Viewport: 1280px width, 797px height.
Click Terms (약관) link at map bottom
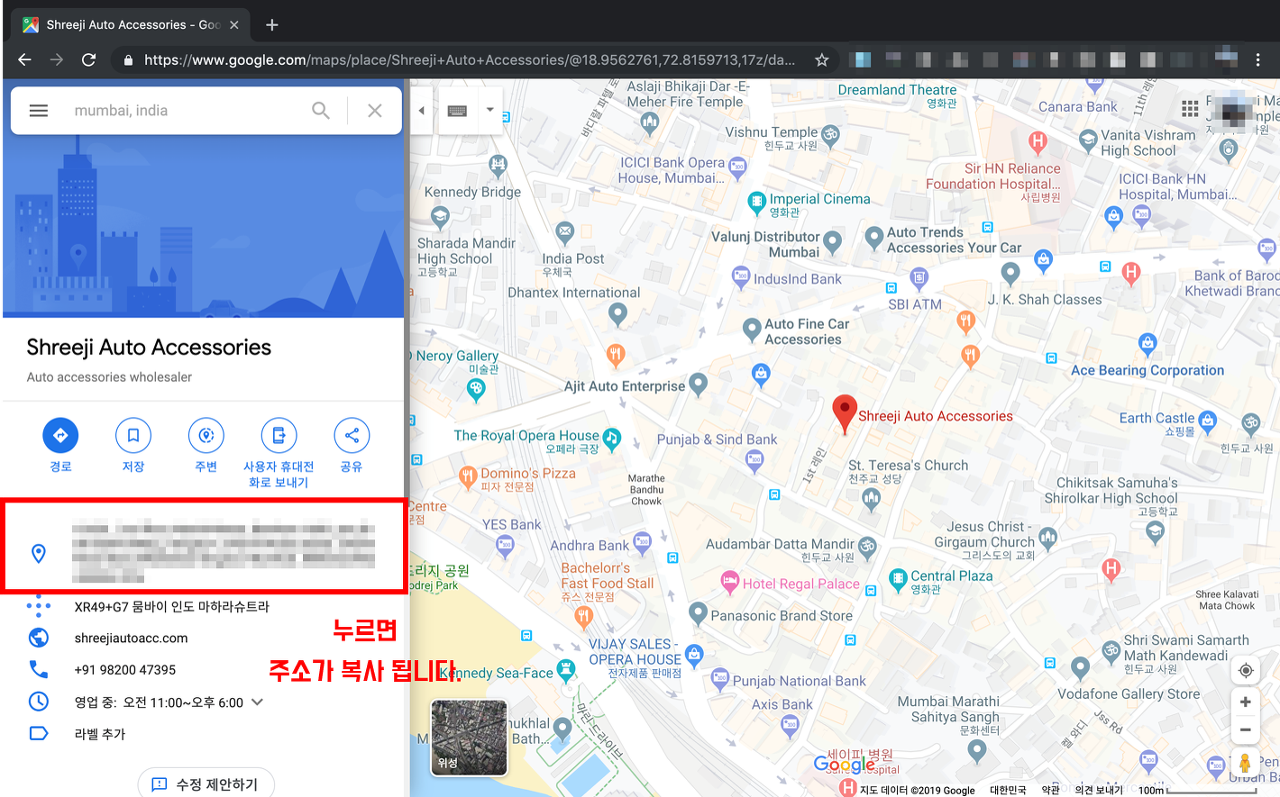click(x=1051, y=790)
